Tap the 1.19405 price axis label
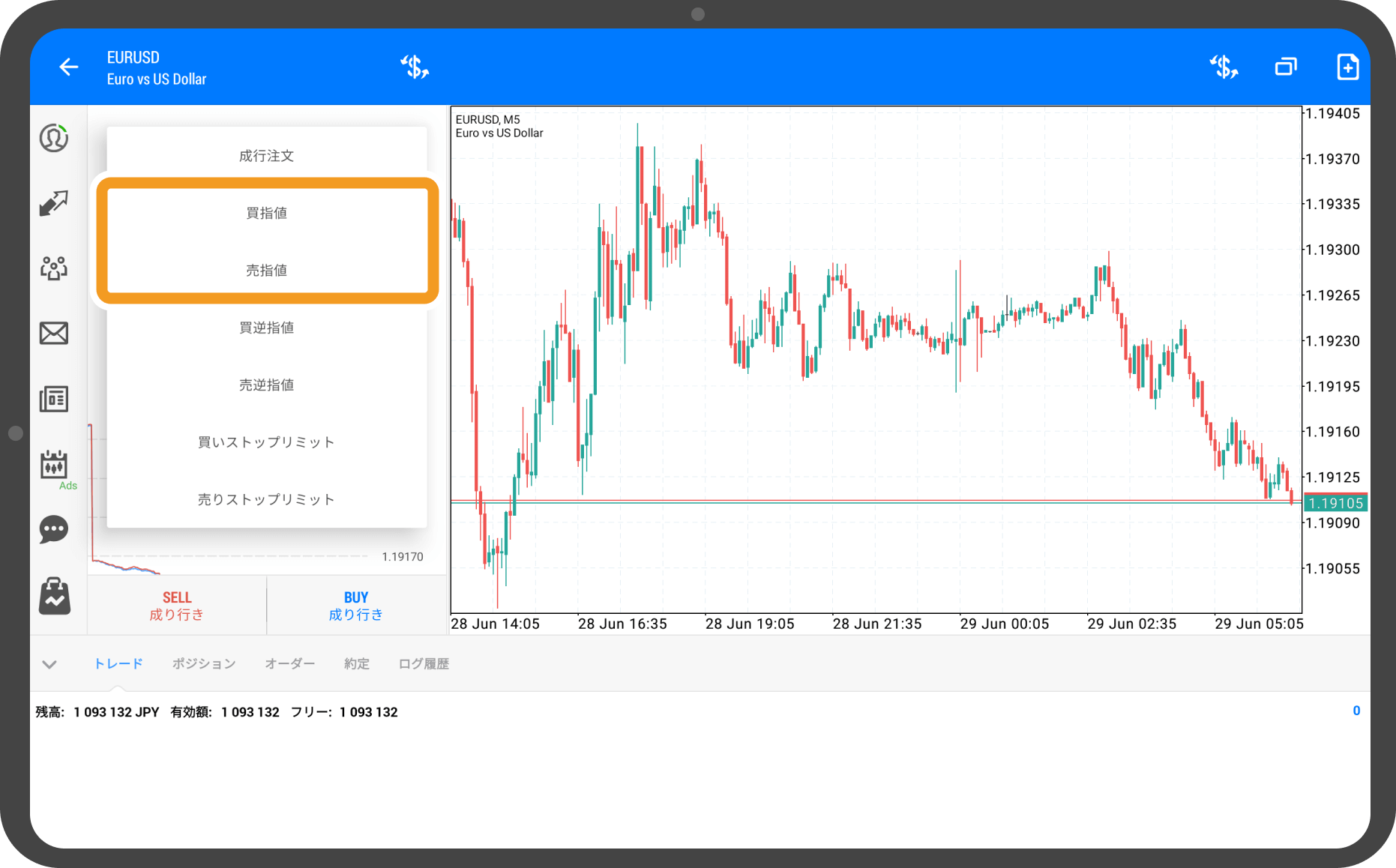The image size is (1396, 868). (x=1333, y=113)
